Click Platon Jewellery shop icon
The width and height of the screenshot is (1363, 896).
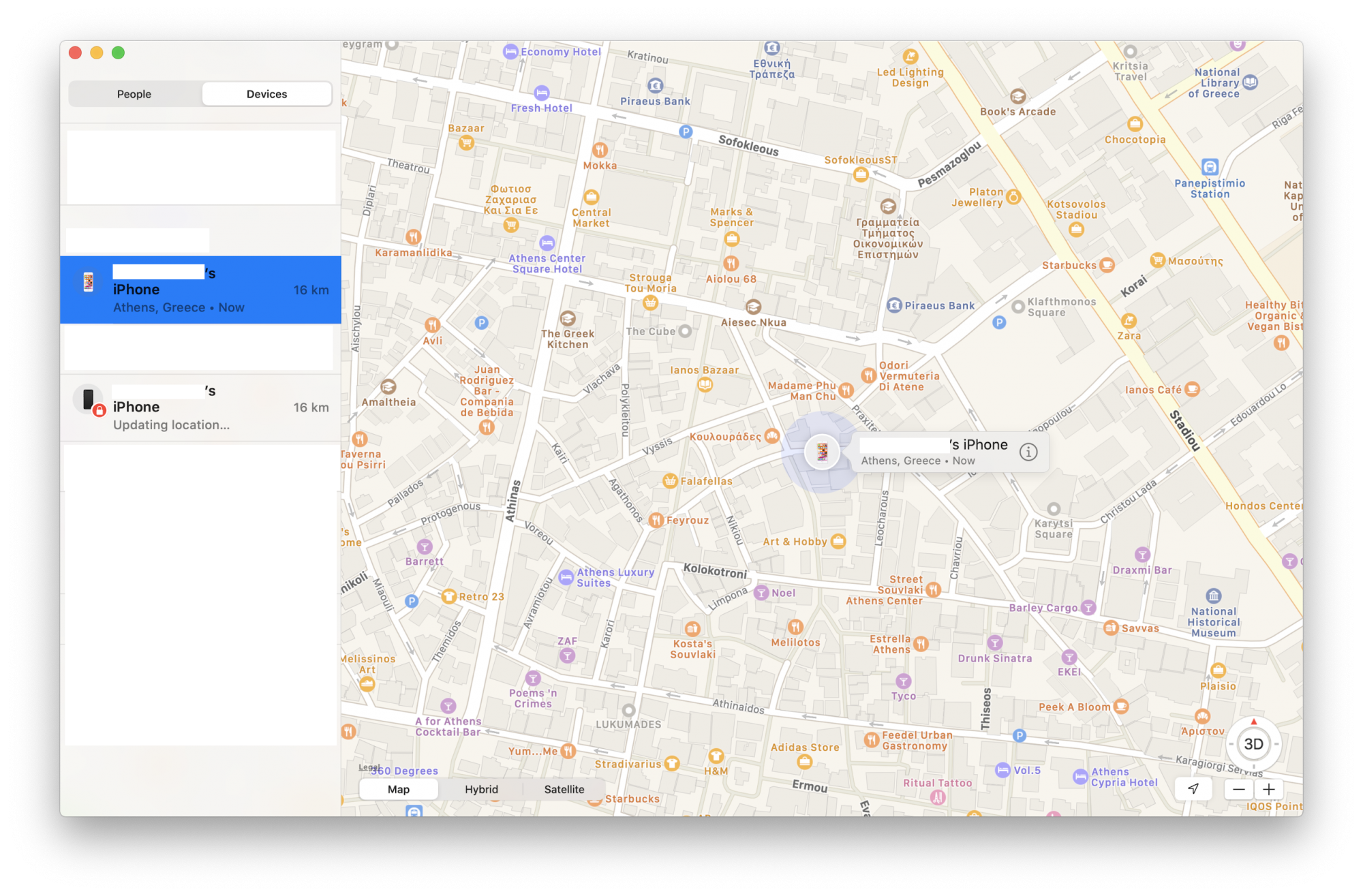pyautogui.click(x=1013, y=198)
